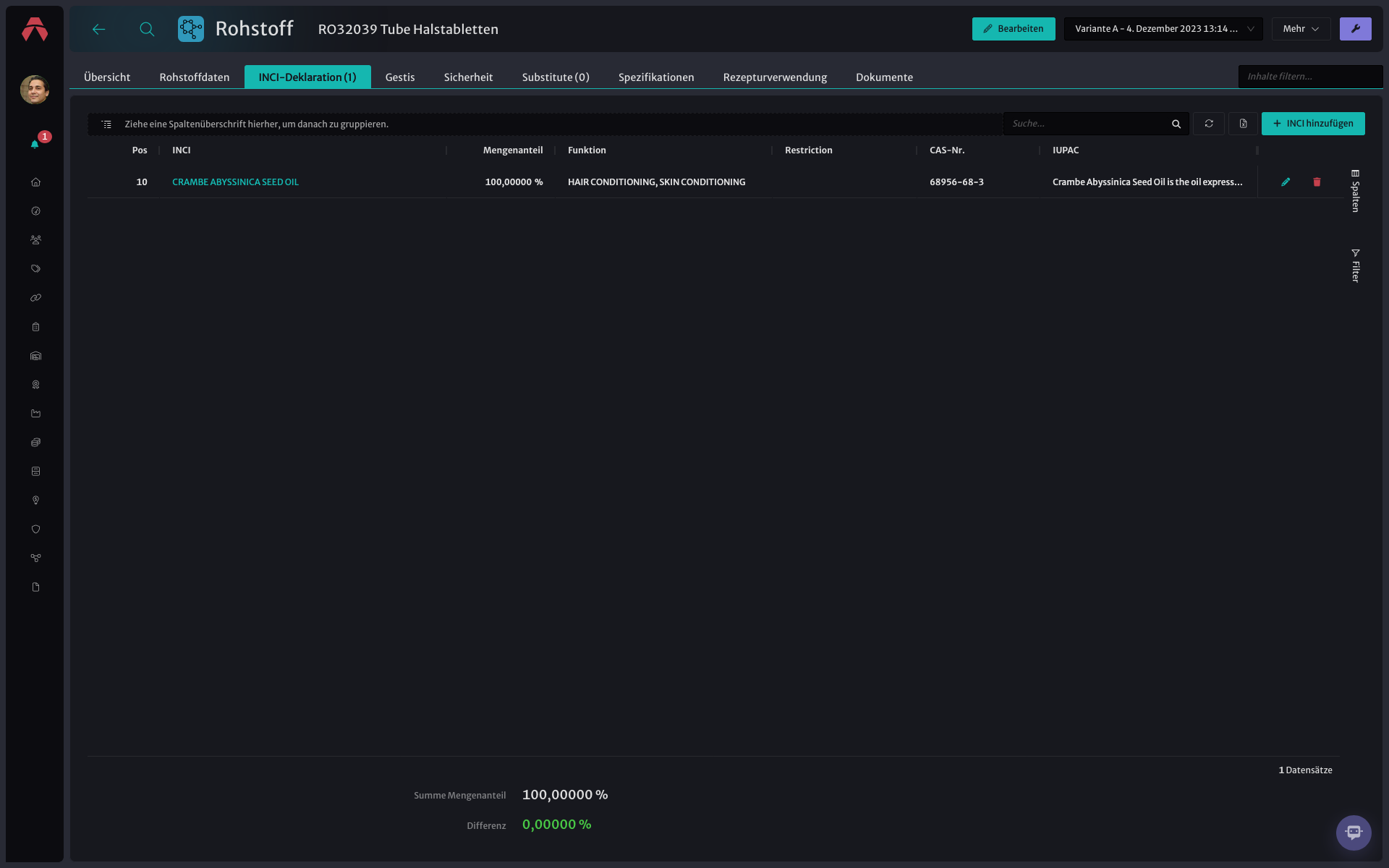The width and height of the screenshot is (1389, 868).
Task: Click the red app logo in sidebar
Action: point(35,29)
